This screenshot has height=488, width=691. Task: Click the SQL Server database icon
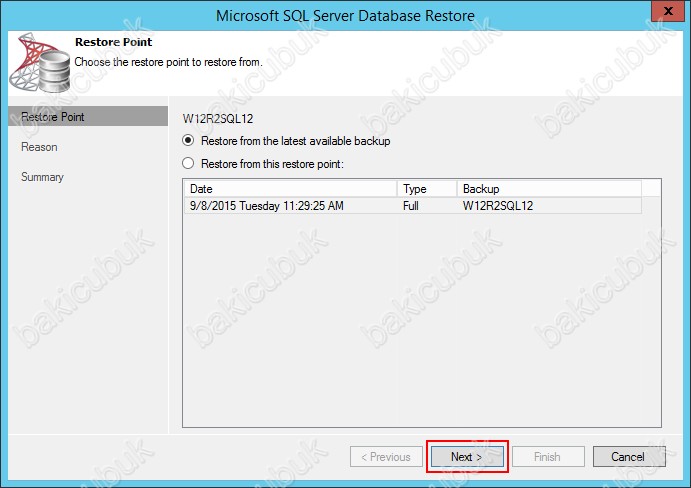(x=40, y=62)
